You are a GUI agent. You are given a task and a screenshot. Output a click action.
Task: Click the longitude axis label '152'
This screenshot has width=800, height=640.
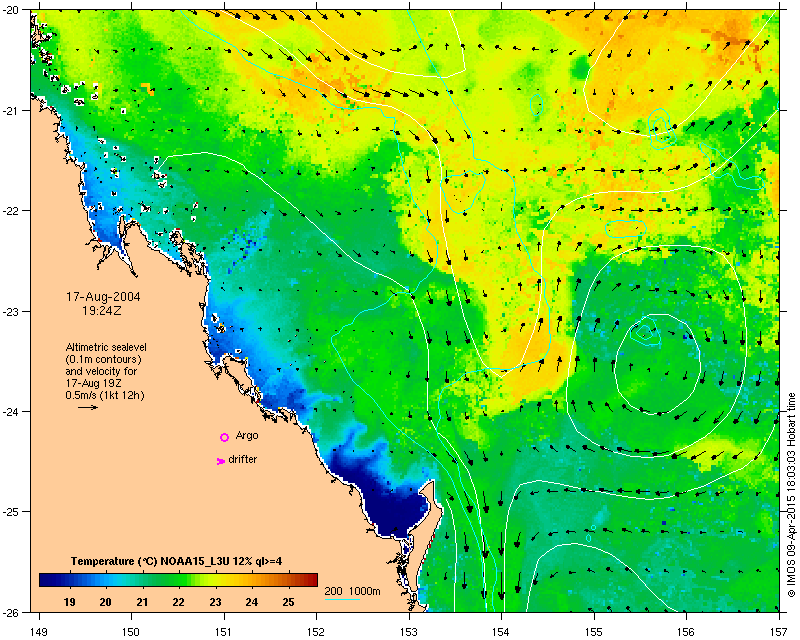click(316, 631)
